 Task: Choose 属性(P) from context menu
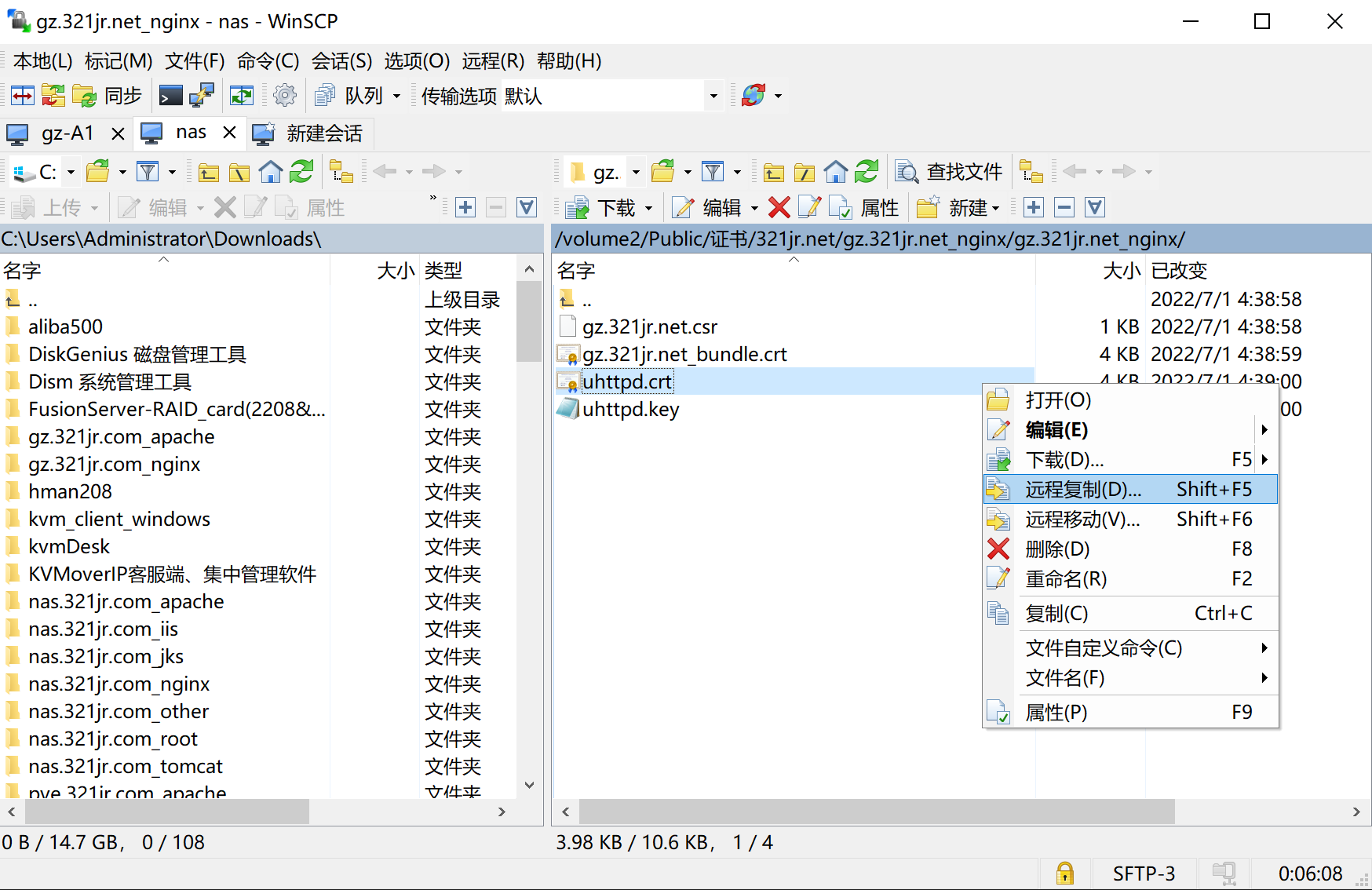click(1130, 712)
